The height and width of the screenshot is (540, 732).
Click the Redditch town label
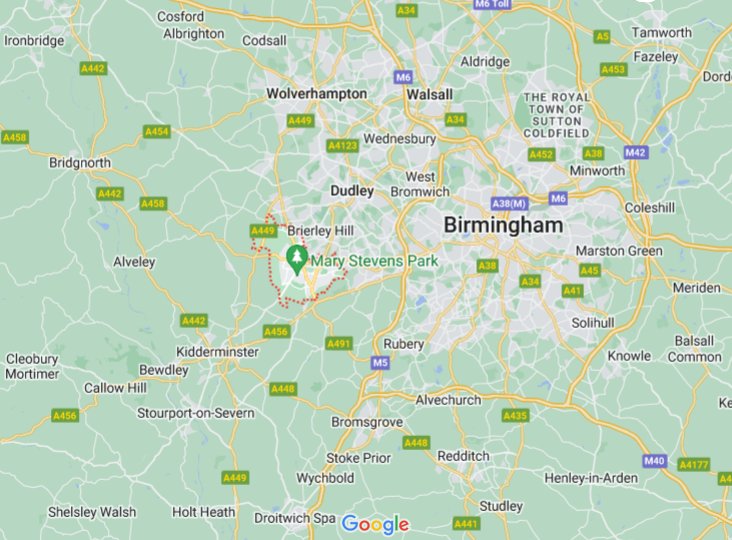463,456
